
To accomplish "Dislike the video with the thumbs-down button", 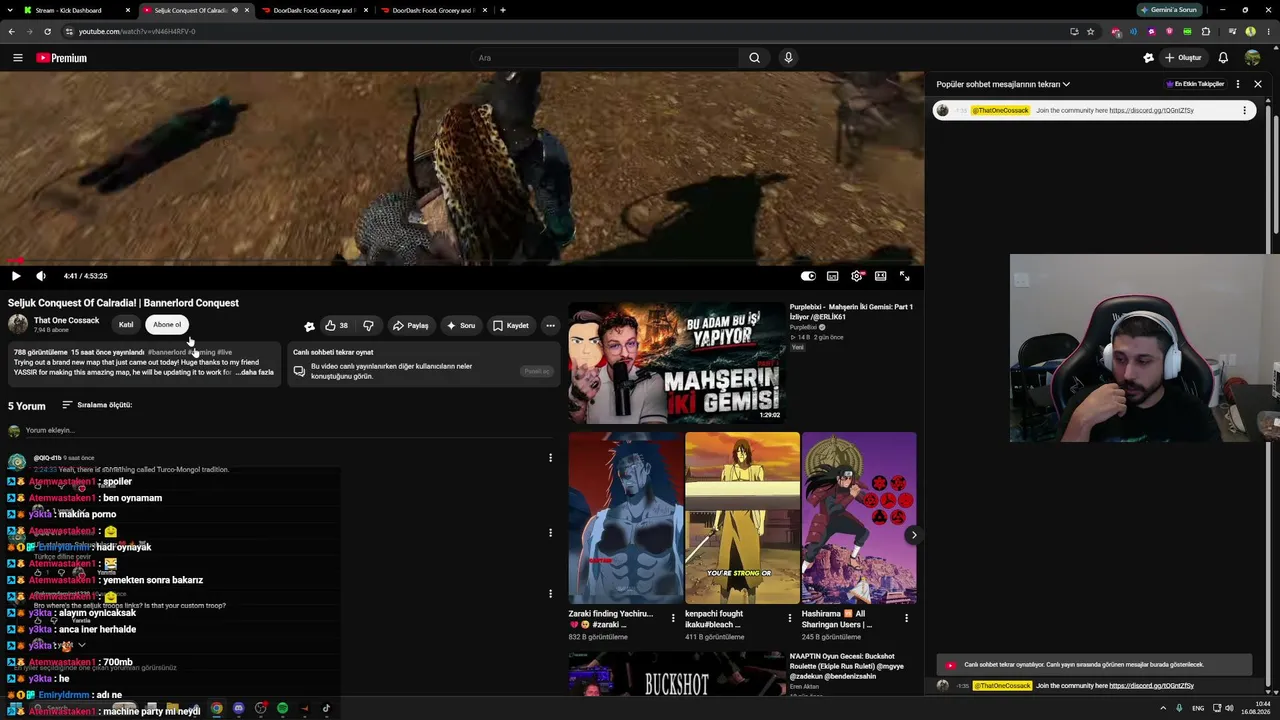I will click(368, 325).
